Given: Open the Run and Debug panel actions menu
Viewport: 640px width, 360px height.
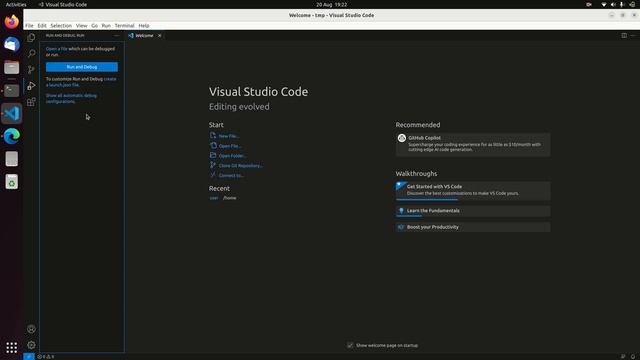Looking at the screenshot, I should 116,36.
